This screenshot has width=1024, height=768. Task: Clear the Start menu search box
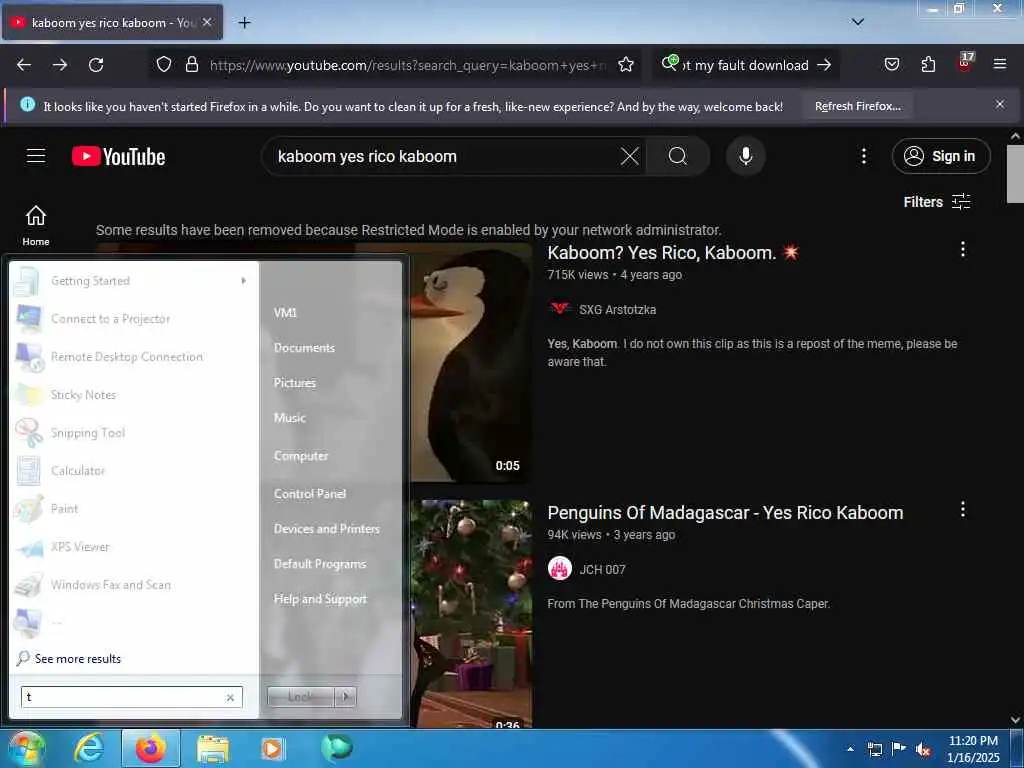tap(230, 697)
